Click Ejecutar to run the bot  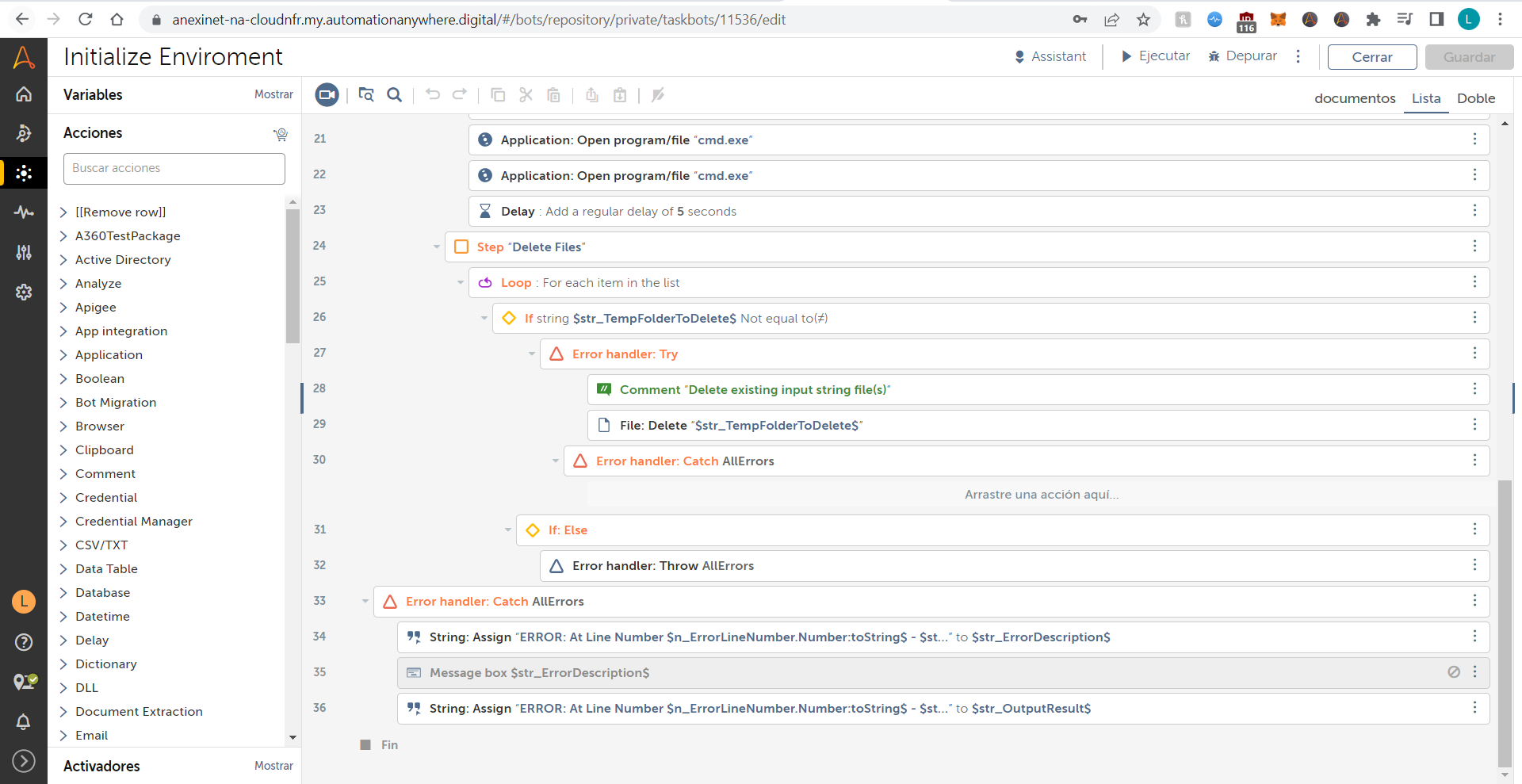[x=1156, y=56]
